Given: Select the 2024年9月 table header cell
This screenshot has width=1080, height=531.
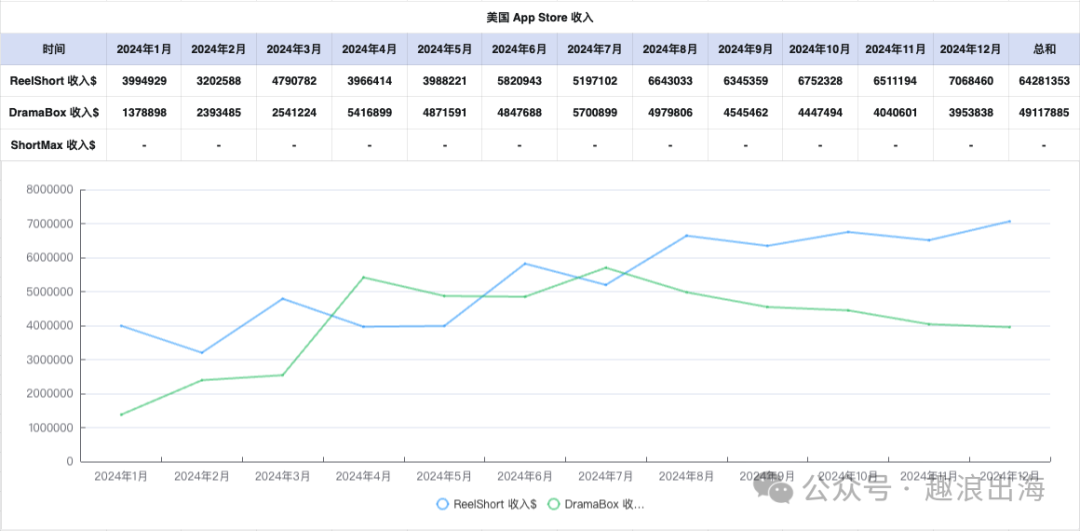Looking at the screenshot, I should tap(745, 49).
